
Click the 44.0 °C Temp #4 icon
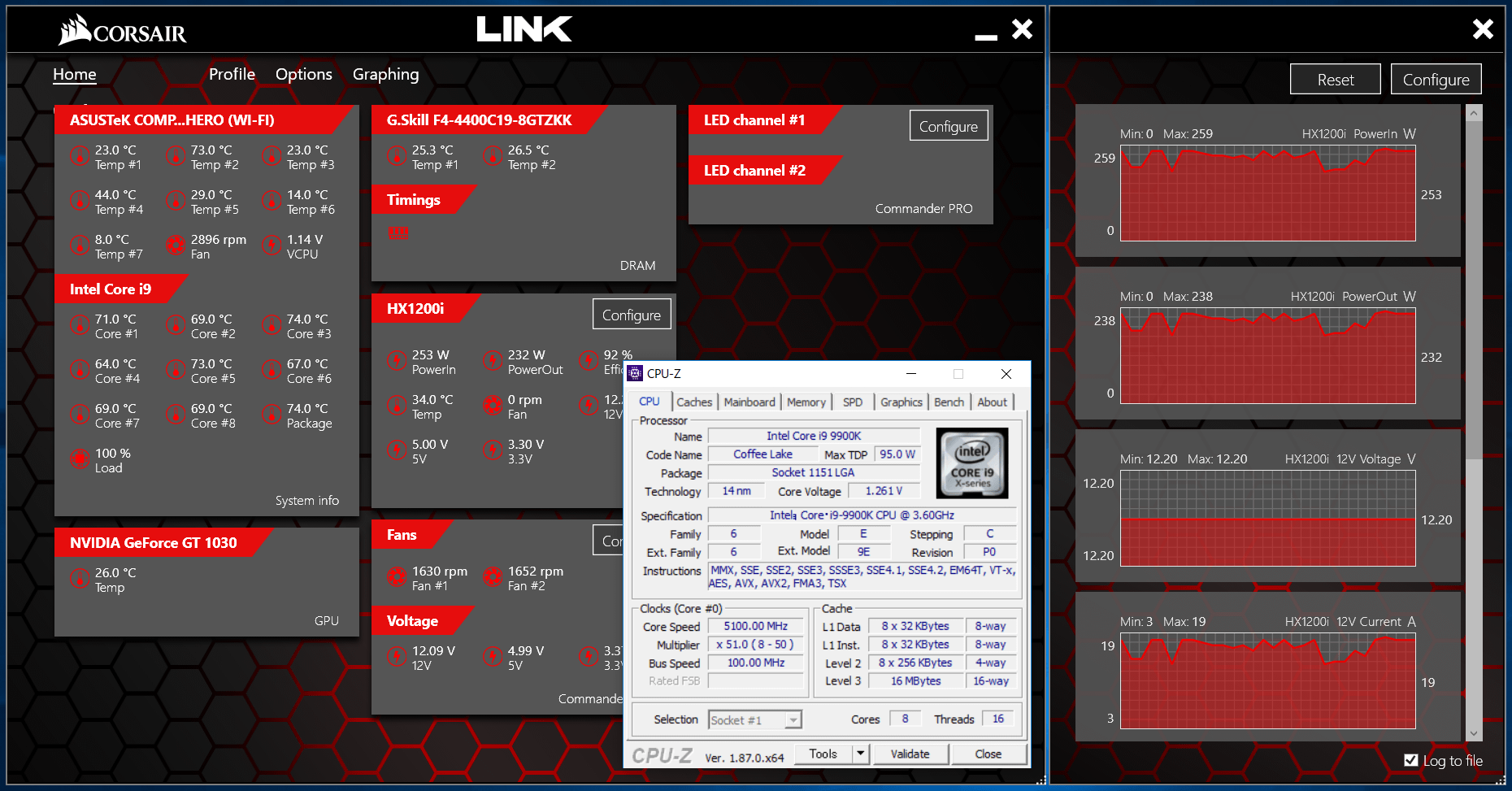coord(79,201)
